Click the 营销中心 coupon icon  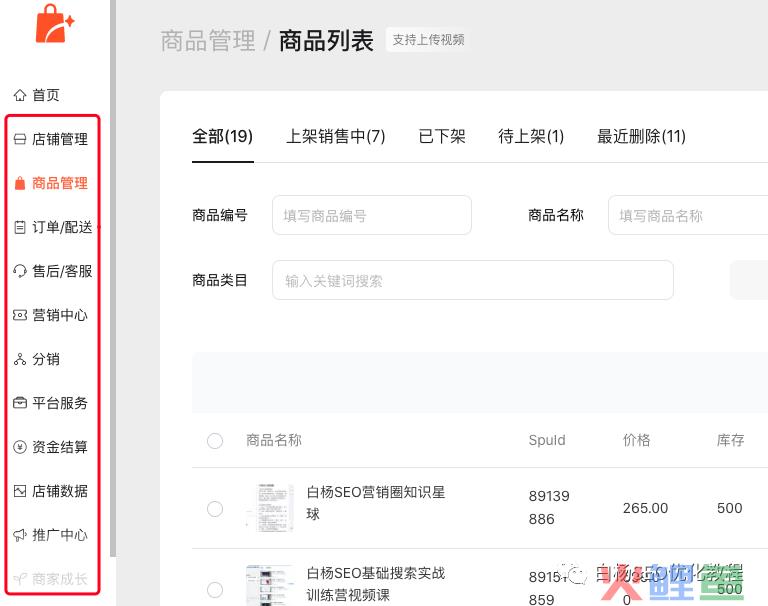tap(20, 315)
